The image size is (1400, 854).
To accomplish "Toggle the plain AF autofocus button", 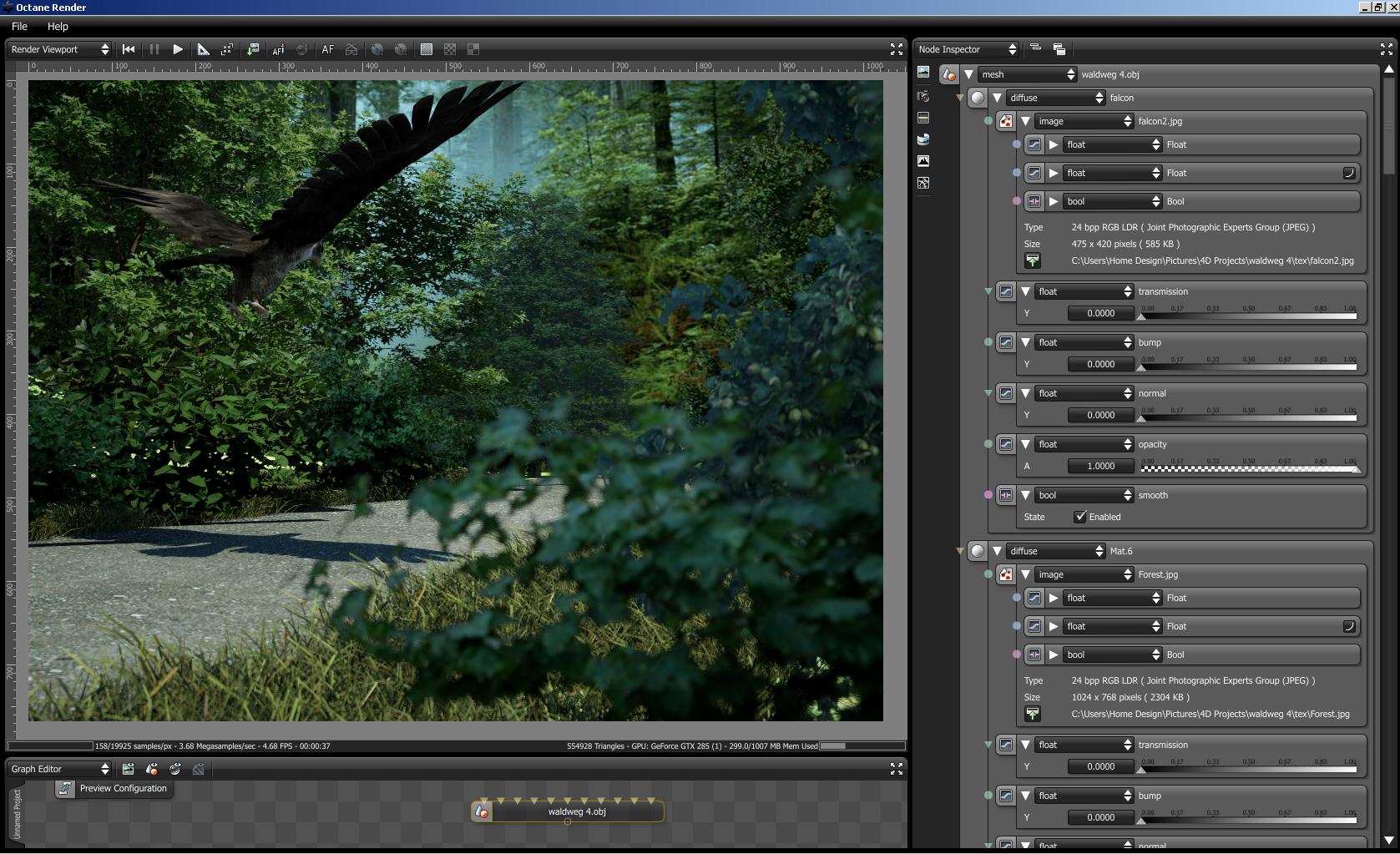I will point(328,49).
